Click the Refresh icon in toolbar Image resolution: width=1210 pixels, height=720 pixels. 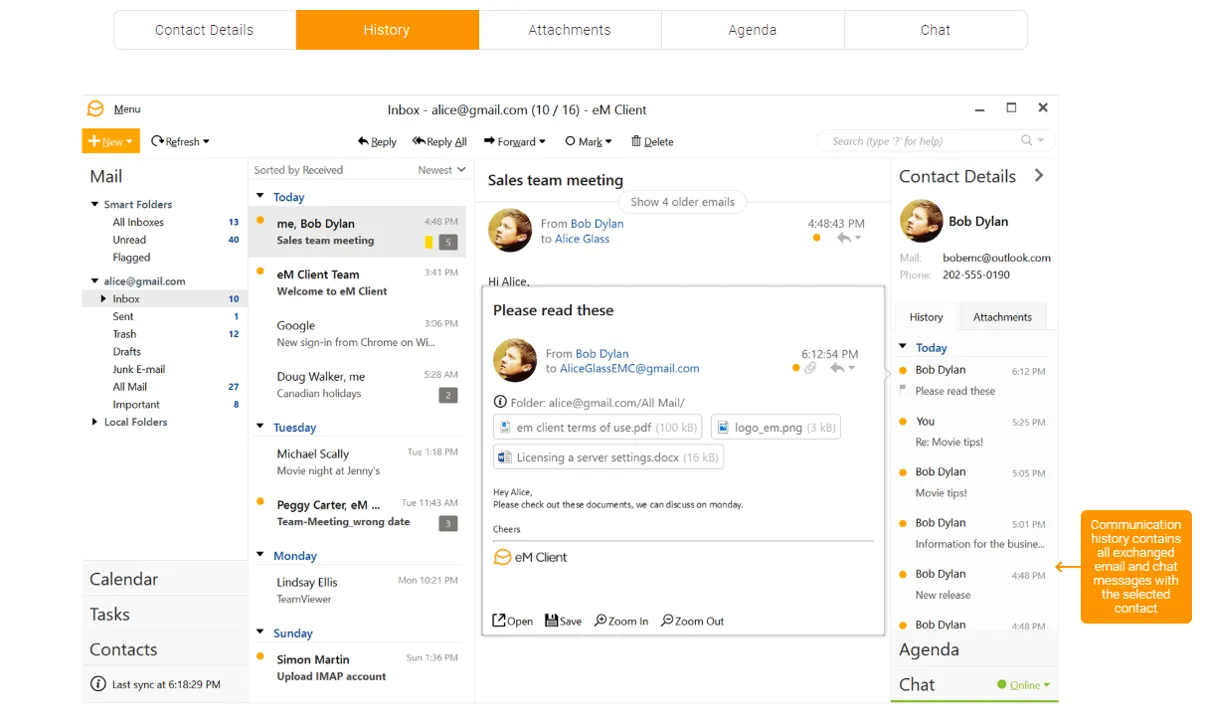(x=157, y=141)
